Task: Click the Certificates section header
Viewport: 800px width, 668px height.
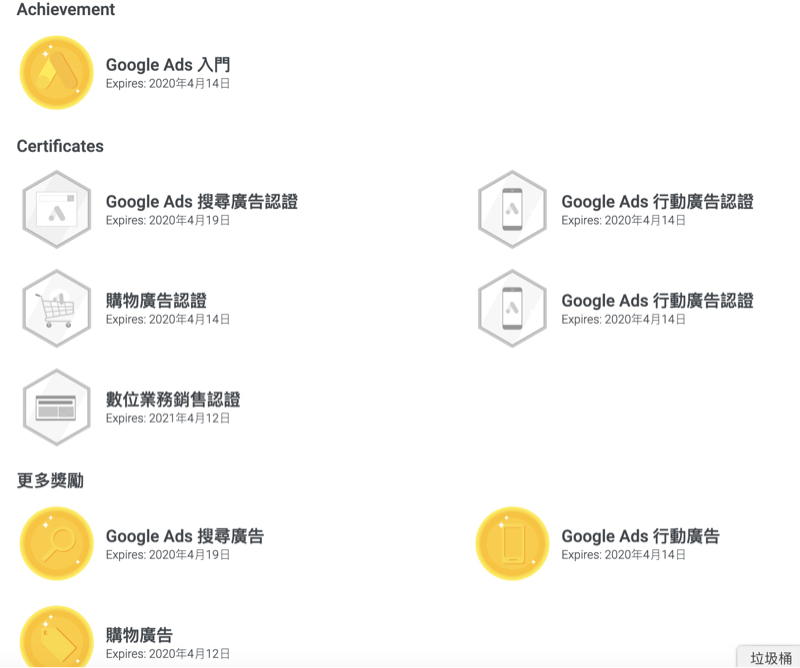Action: 60,146
